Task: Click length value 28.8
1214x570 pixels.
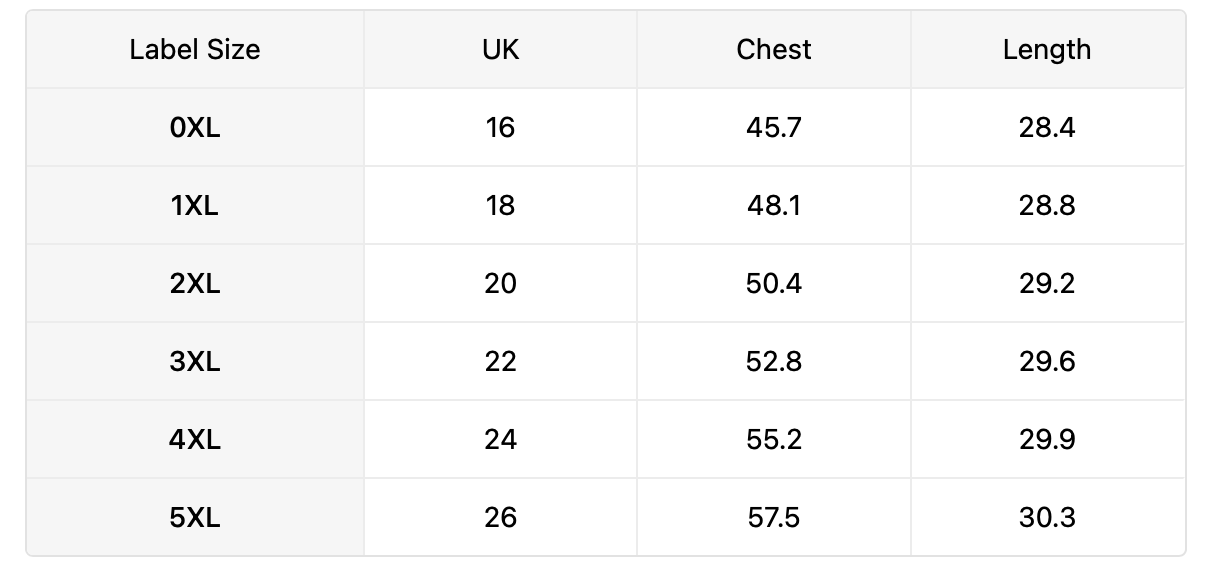Action: point(1047,205)
